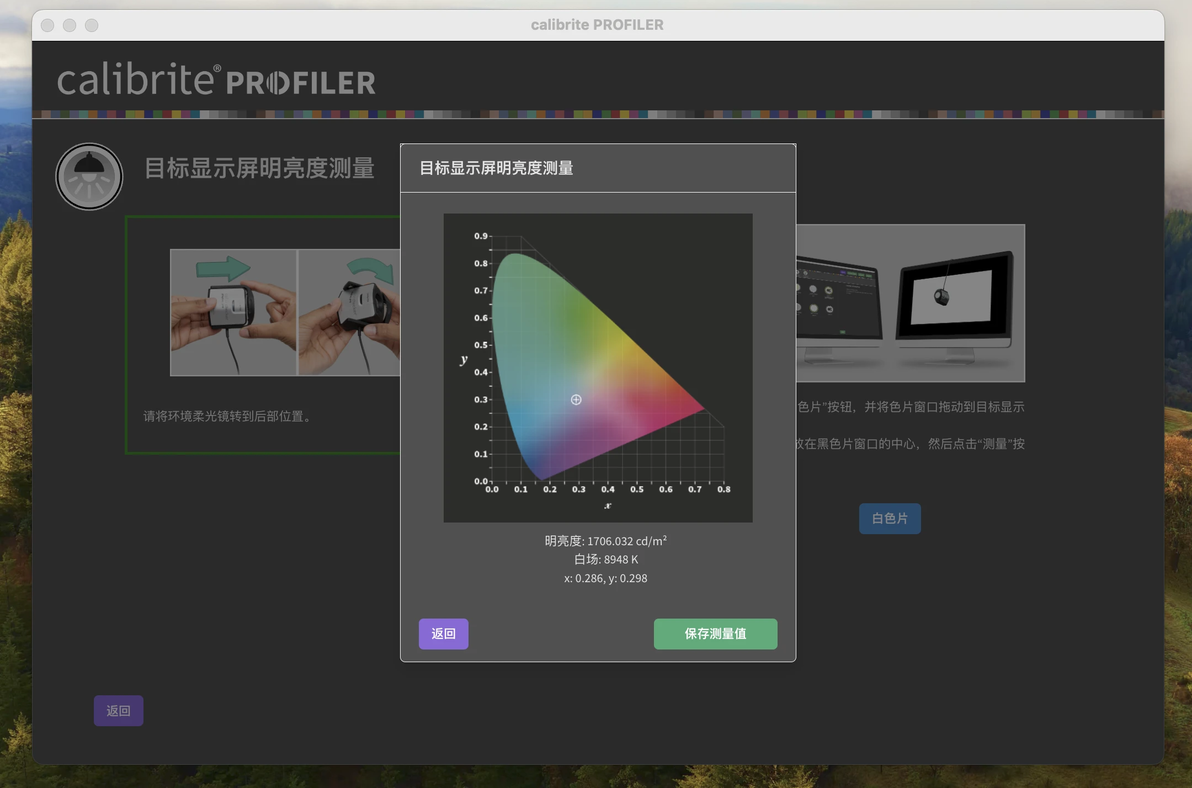
Task: Click the 白色片 button
Action: 889,518
